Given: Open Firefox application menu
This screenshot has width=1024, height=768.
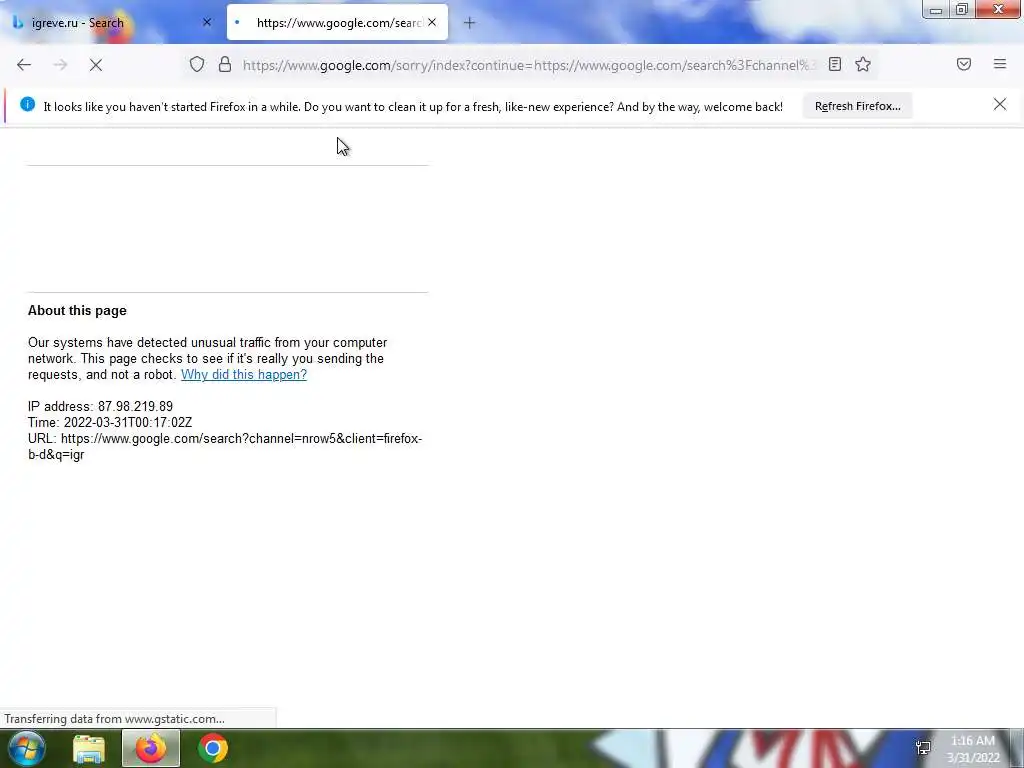Looking at the screenshot, I should 1000,64.
